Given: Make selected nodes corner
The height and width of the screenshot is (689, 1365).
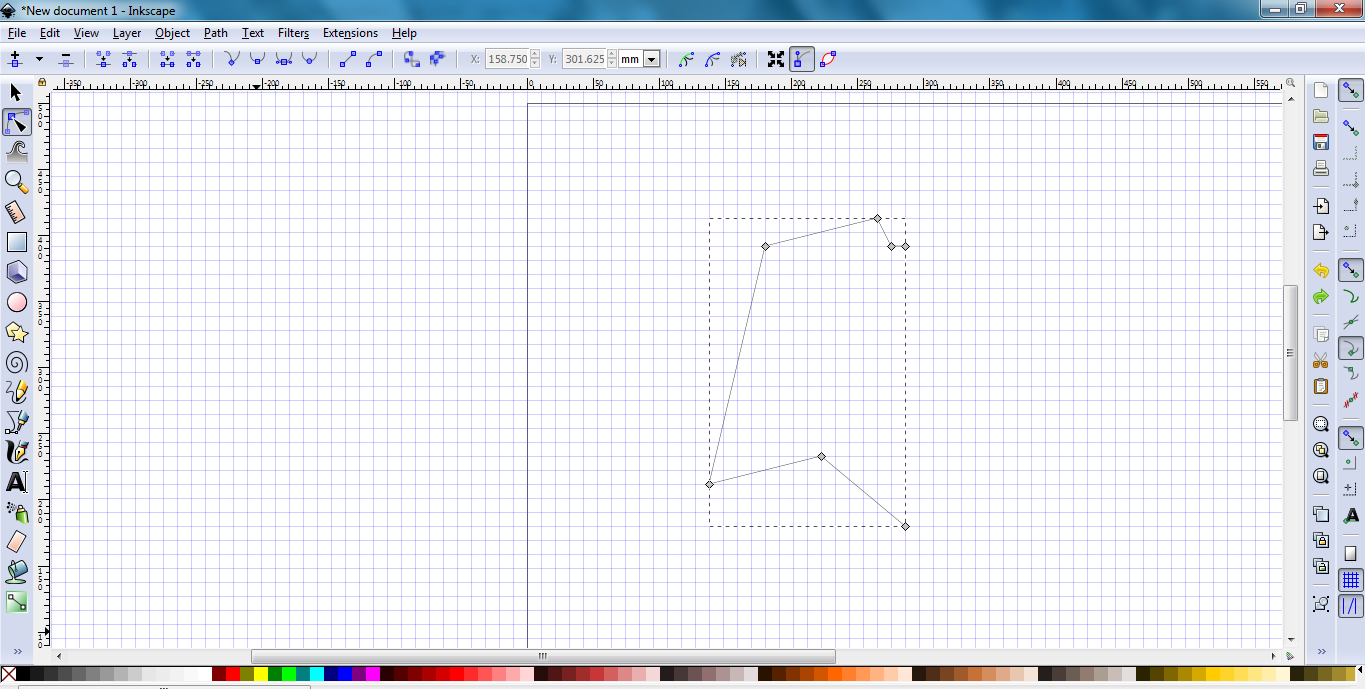Looking at the screenshot, I should (231, 59).
